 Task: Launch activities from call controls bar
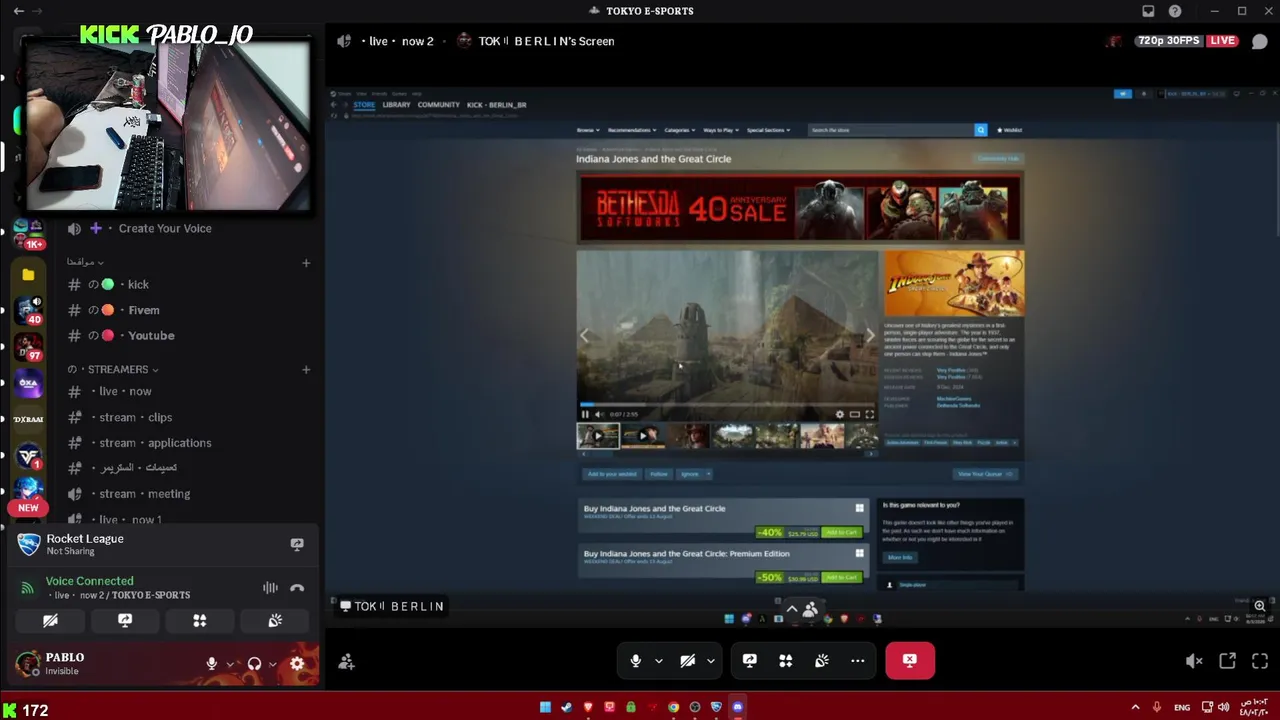pyautogui.click(x=786, y=660)
